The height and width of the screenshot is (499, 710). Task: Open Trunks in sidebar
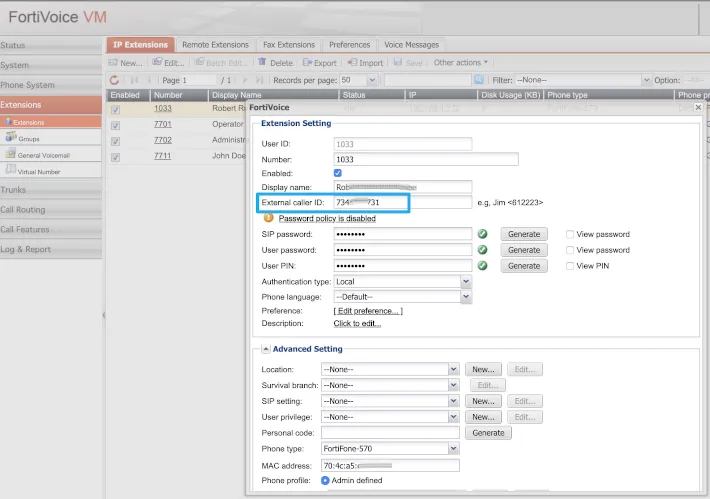point(51,190)
